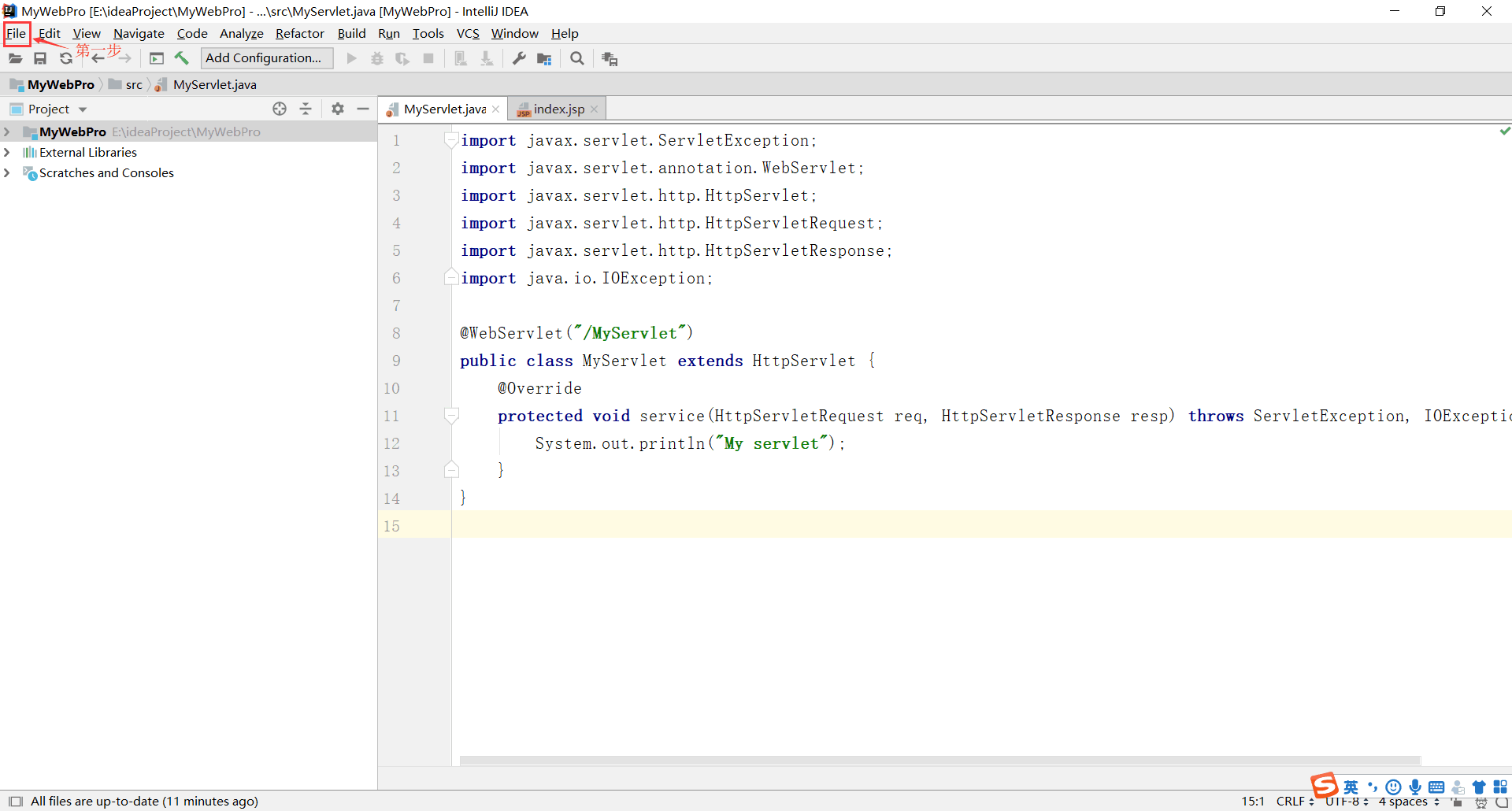Click the Sogou skin shirt icon
Image resolution: width=1512 pixels, height=811 pixels.
click(x=1479, y=787)
